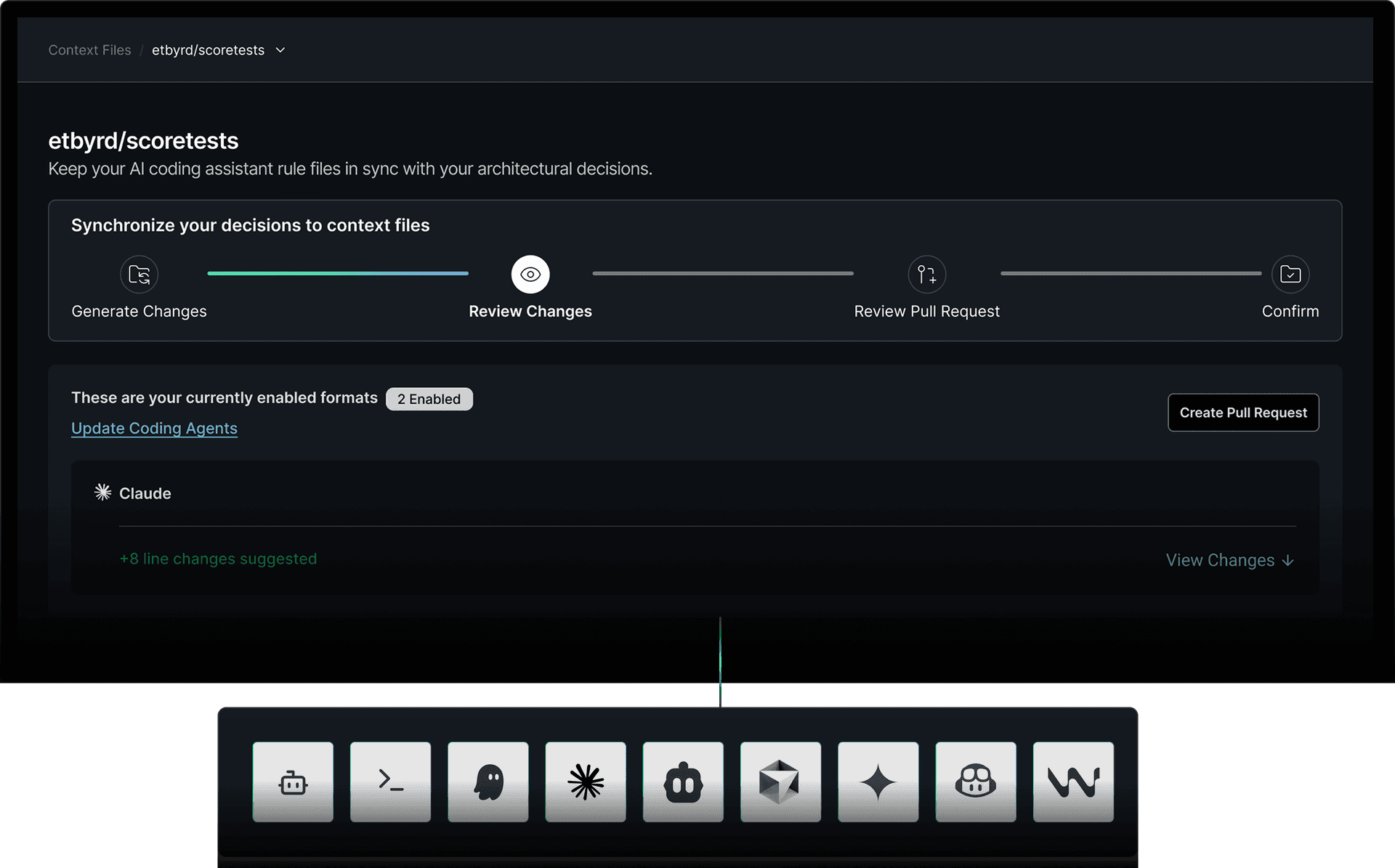Screen dimensions: 1395x868
Task: Expand View Changes for Claude
Action: coord(1229,560)
